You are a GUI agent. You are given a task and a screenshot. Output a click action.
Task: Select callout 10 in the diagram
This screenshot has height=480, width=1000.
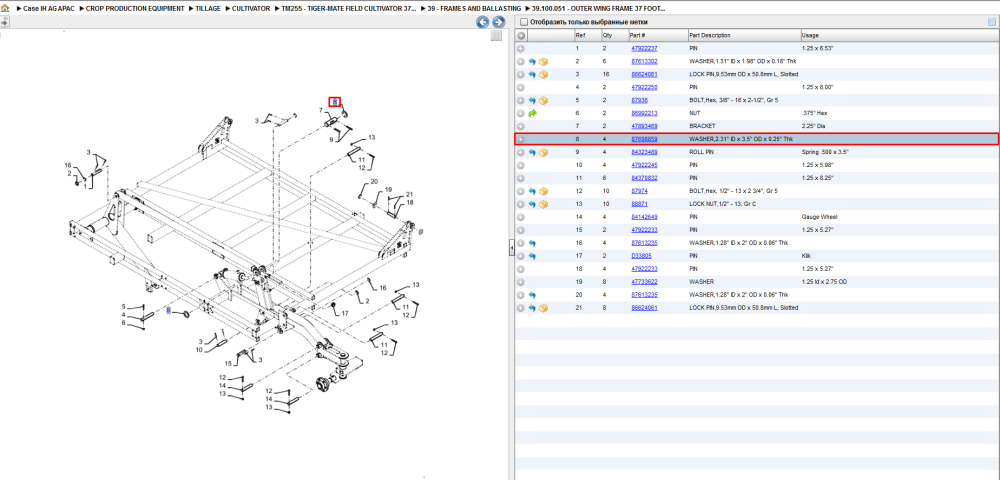[198, 350]
